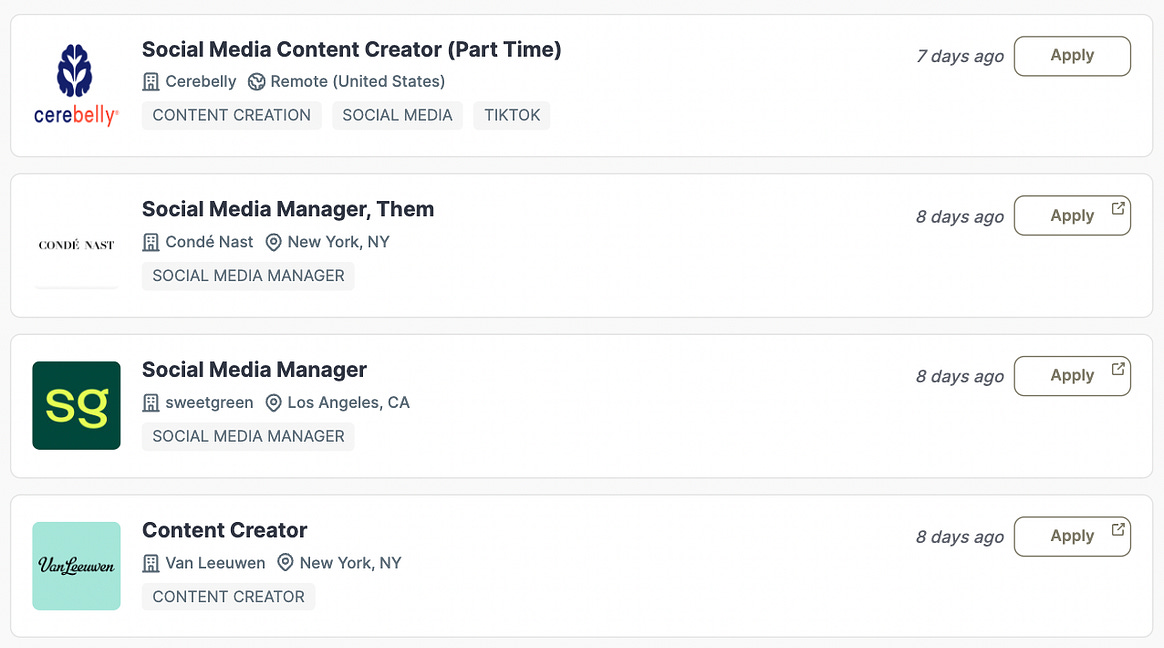This screenshot has height=648, width=1164.
Task: Select the TIKTOK tag
Action: [x=512, y=115]
